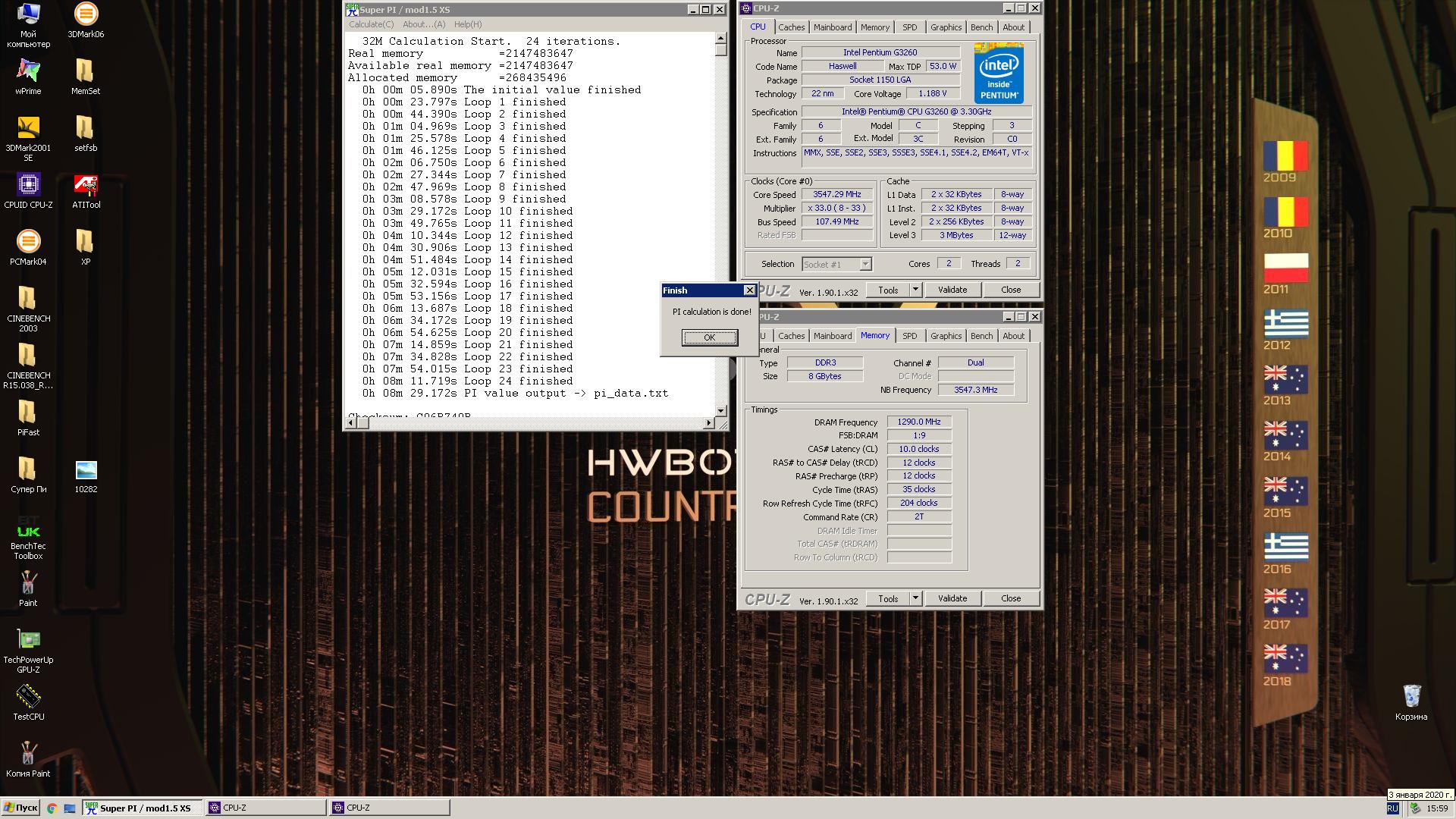This screenshot has height=819, width=1456.
Task: Click the Chrome quick launch icon in the taskbar
Action: tap(52, 808)
